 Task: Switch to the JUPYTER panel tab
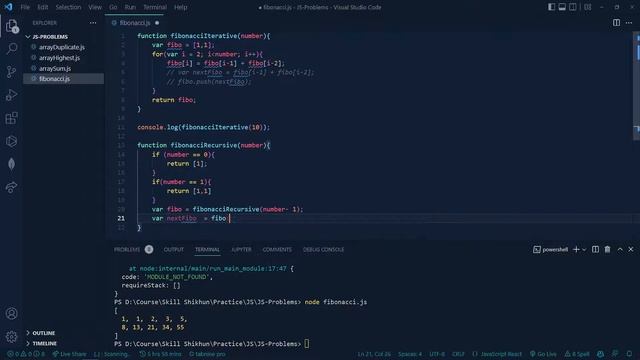(x=241, y=249)
